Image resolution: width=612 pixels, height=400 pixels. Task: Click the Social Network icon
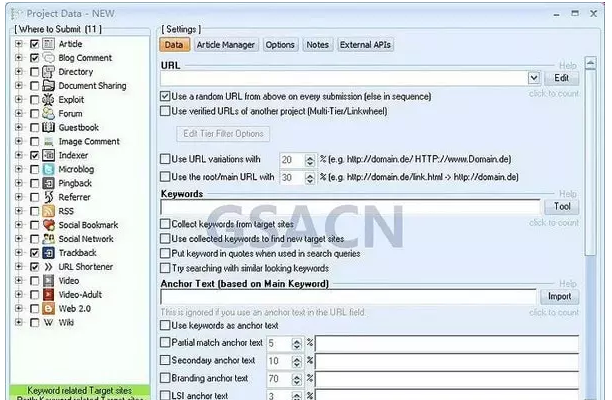click(x=48, y=239)
